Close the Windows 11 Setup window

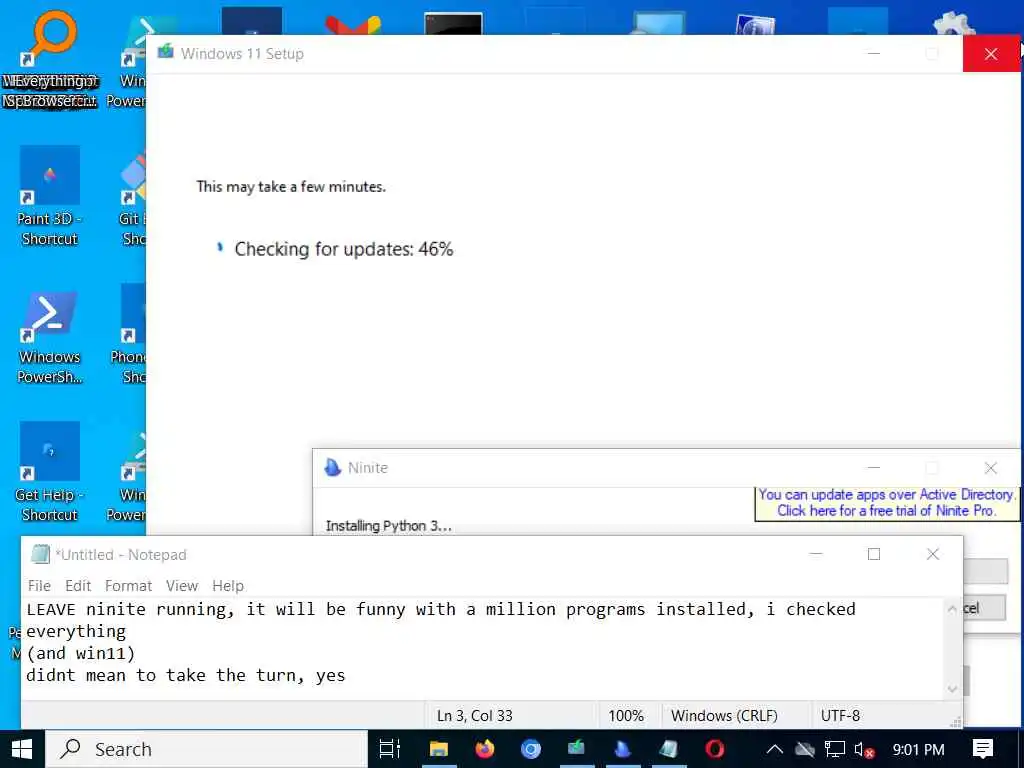coord(991,54)
